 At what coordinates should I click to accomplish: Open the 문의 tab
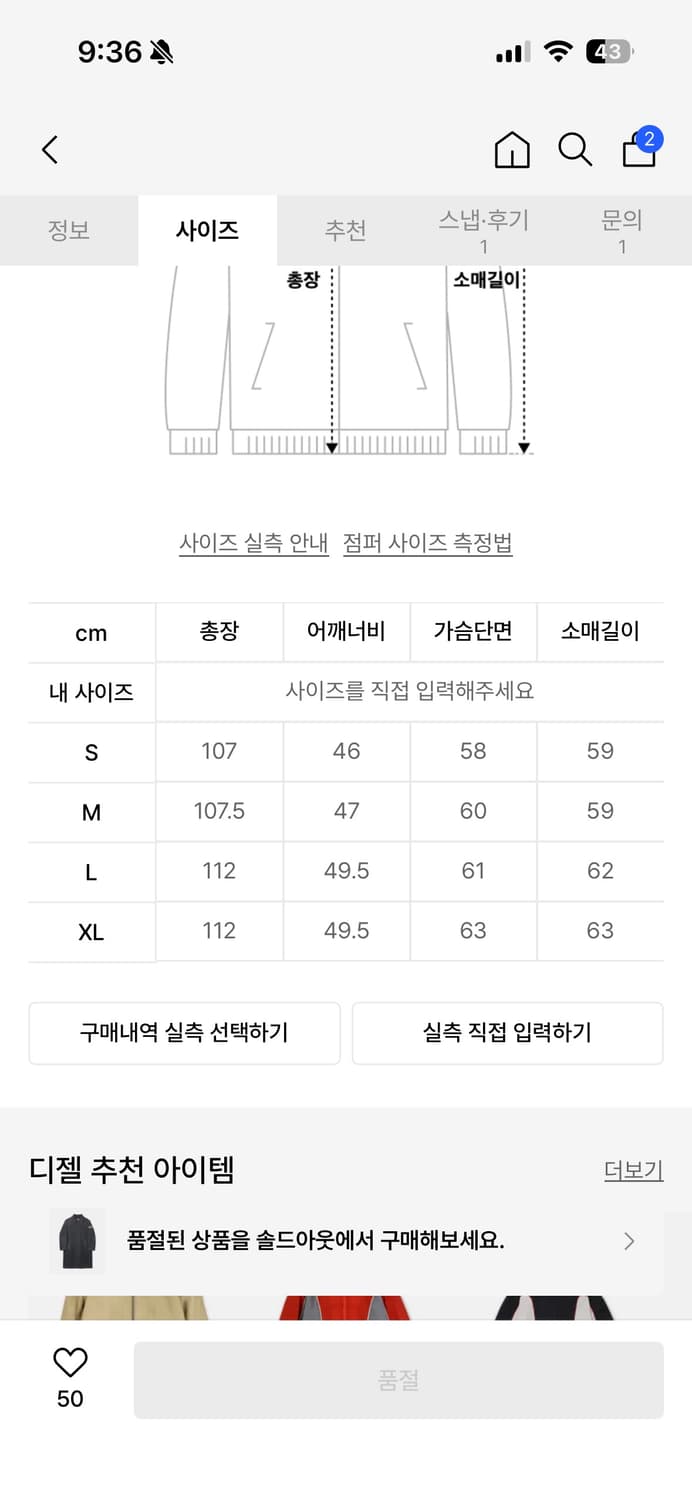coord(622,230)
